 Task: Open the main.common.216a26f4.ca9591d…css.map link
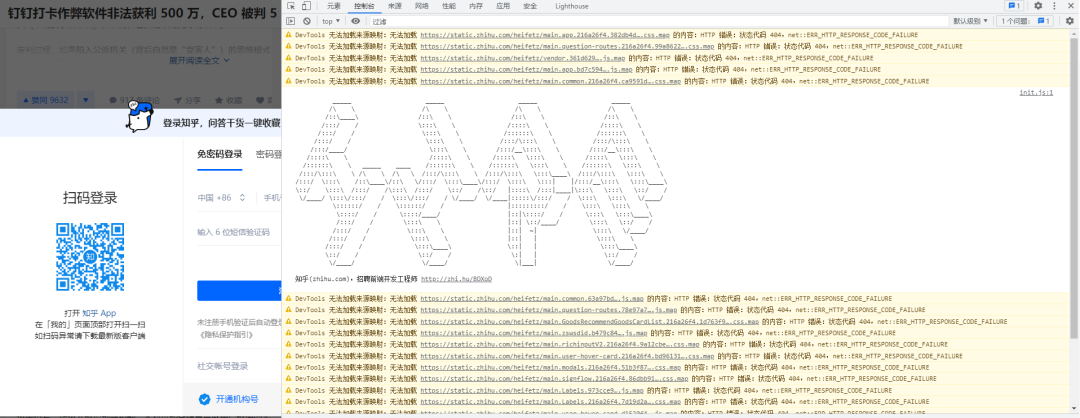[550, 81]
